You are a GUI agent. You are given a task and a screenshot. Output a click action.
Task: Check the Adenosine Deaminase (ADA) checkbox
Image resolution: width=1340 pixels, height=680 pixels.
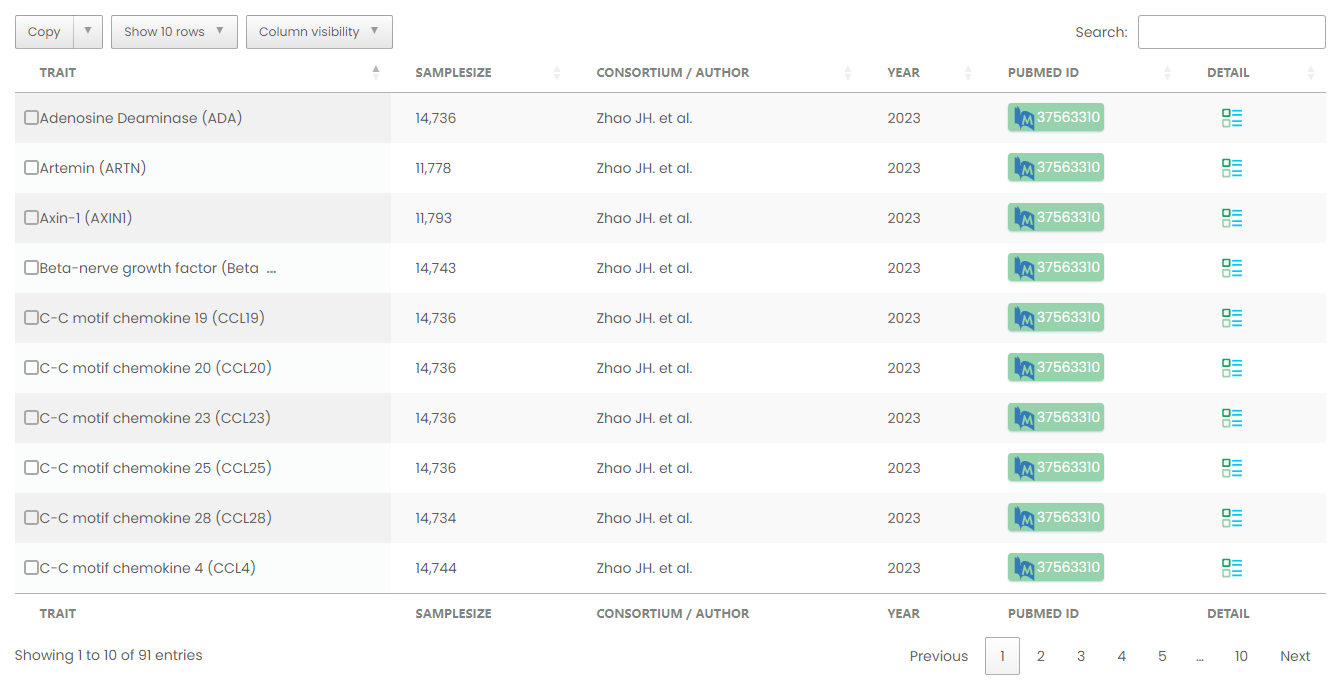point(31,118)
